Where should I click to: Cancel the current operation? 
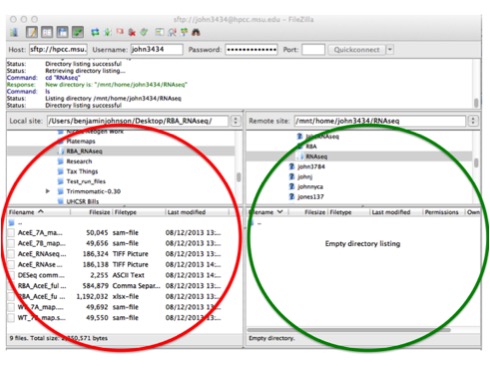[x=120, y=32]
